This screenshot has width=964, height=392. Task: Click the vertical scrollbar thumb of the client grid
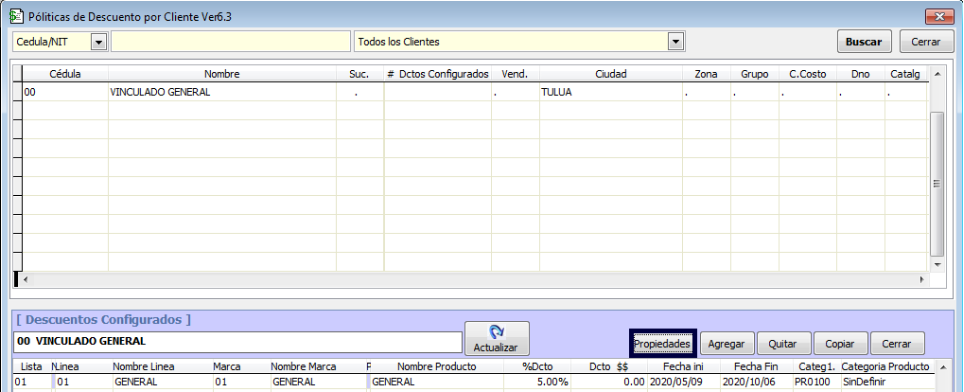point(937,184)
